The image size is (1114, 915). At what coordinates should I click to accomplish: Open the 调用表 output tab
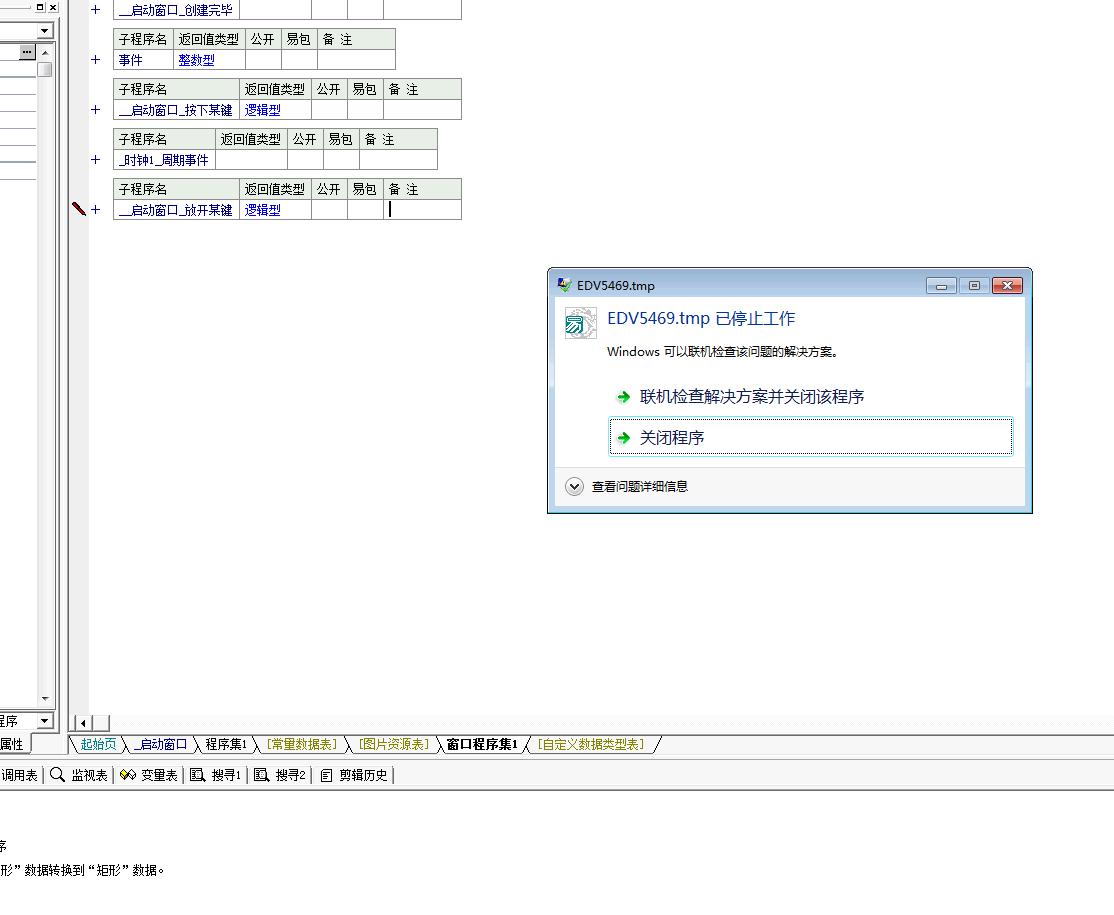click(19, 775)
